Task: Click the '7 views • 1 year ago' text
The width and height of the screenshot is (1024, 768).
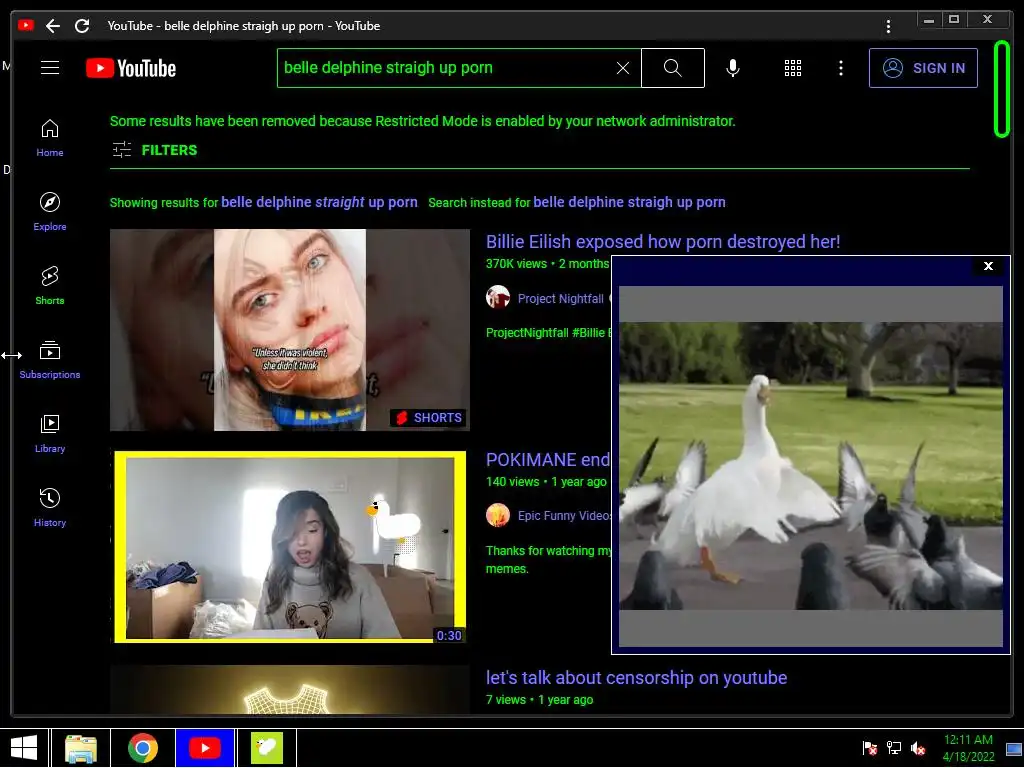Action: click(539, 700)
